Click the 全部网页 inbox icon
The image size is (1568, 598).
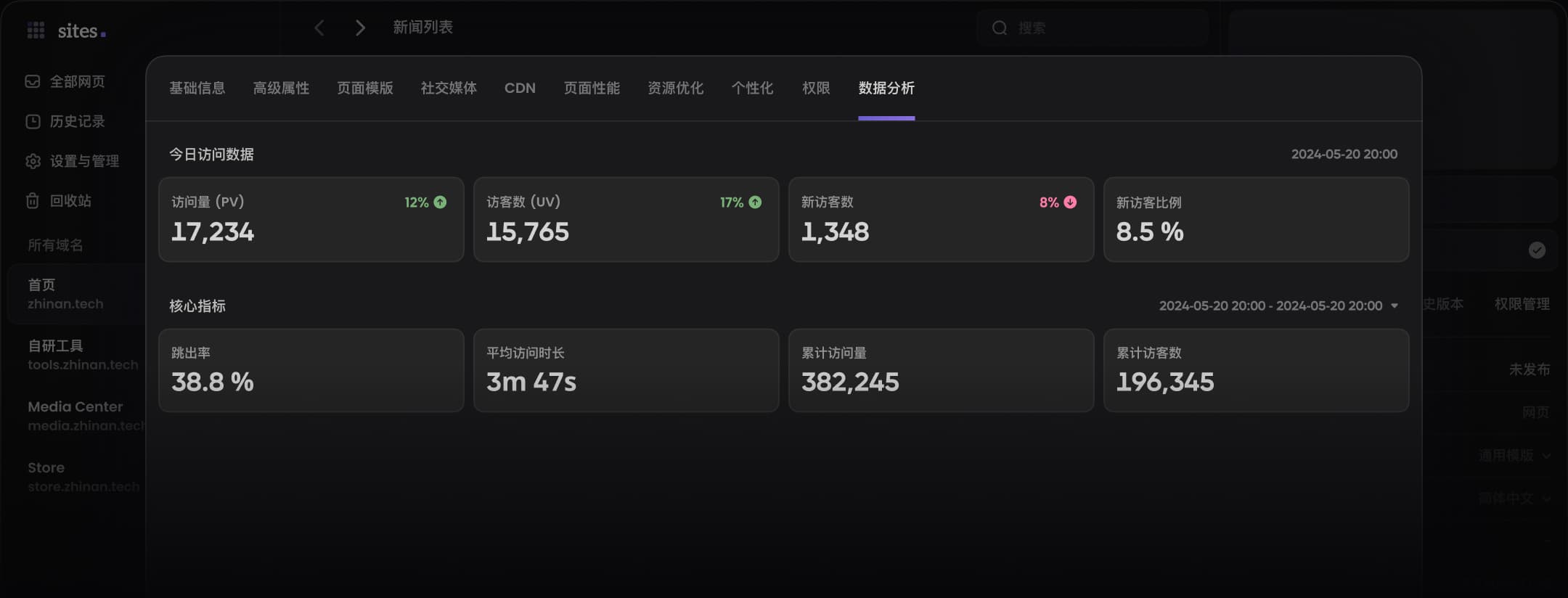[x=33, y=81]
